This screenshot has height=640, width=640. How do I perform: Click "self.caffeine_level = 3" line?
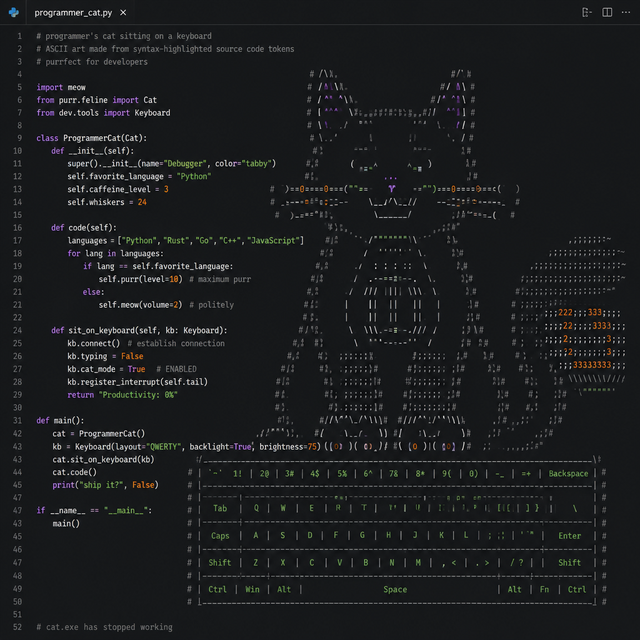pos(118,189)
